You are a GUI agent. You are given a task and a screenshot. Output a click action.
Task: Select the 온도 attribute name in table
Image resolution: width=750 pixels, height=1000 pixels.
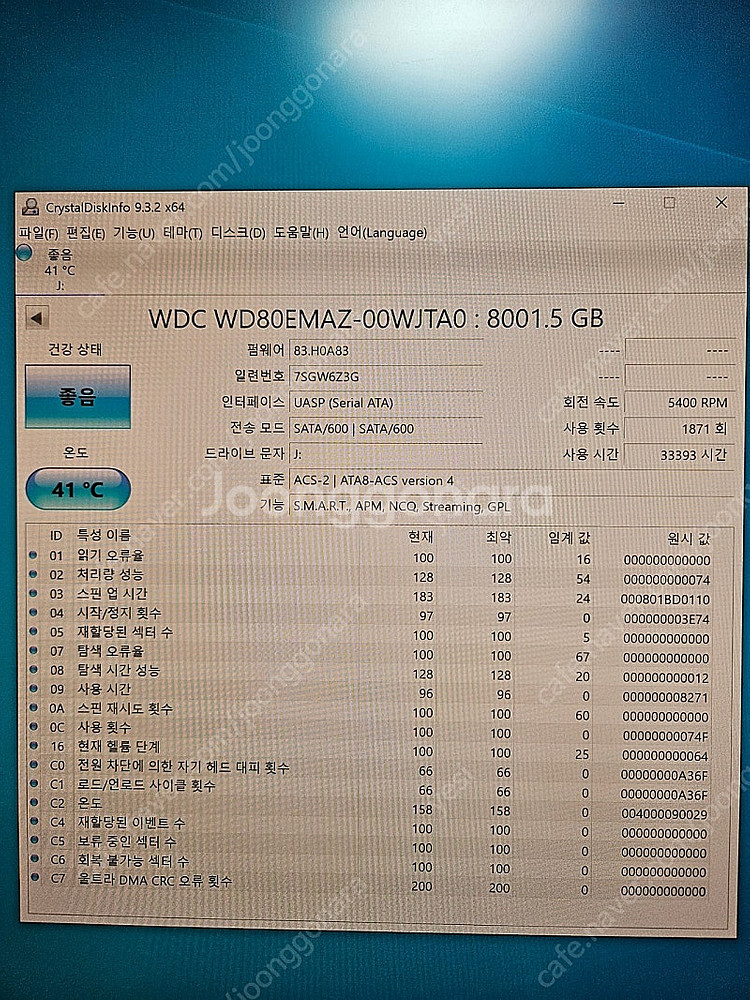(x=90, y=804)
